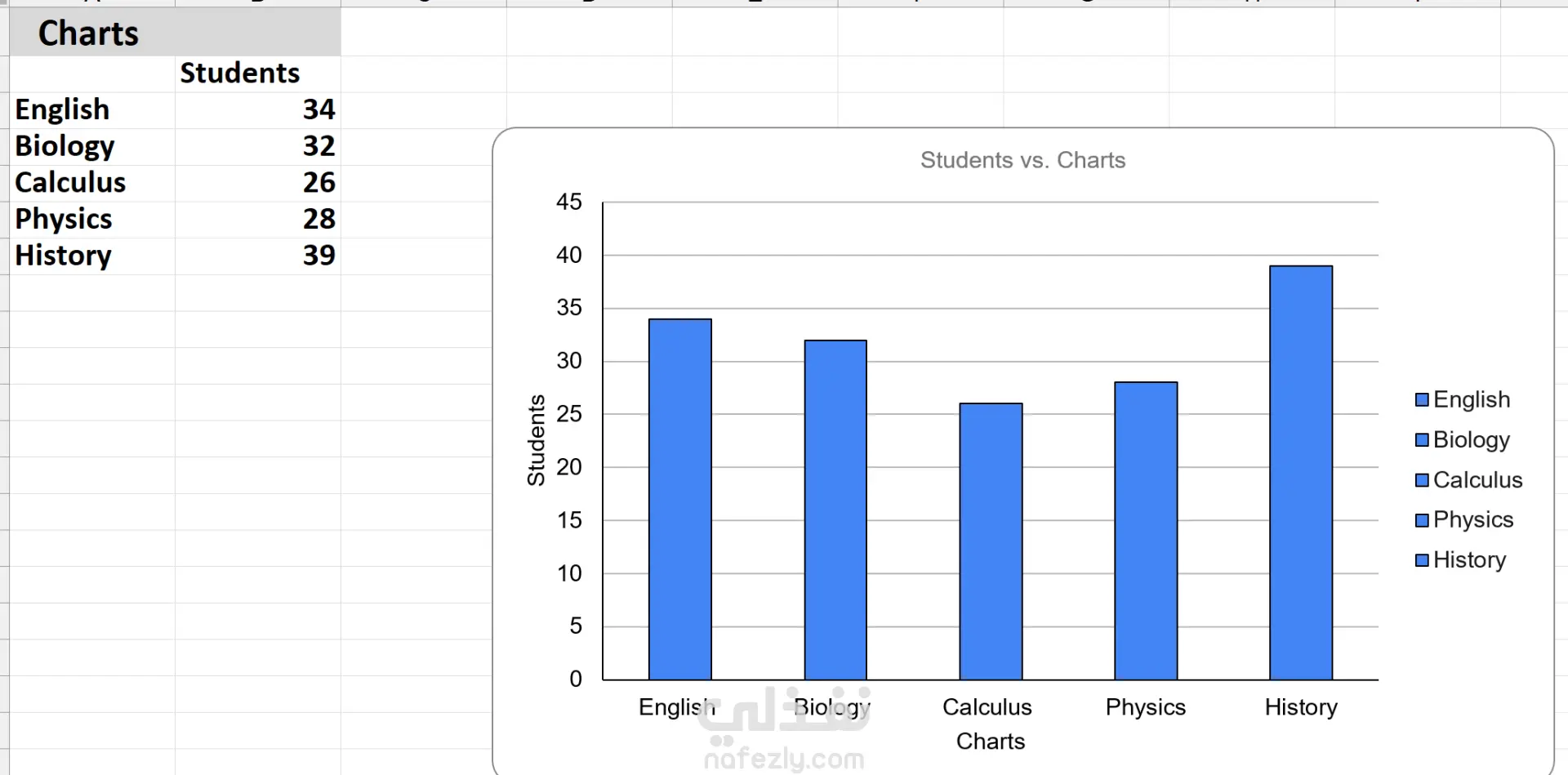Select the Physics bar in chart
Viewport: 1568px width, 775px height.
(1146, 531)
